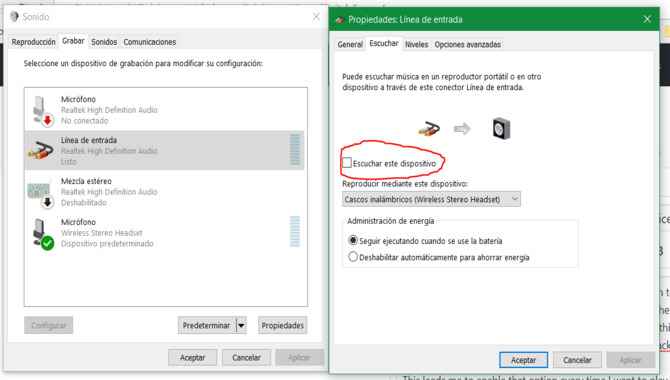Close the Propiedades: Línea de entrada dialog
The height and width of the screenshot is (380, 670).
click(647, 19)
